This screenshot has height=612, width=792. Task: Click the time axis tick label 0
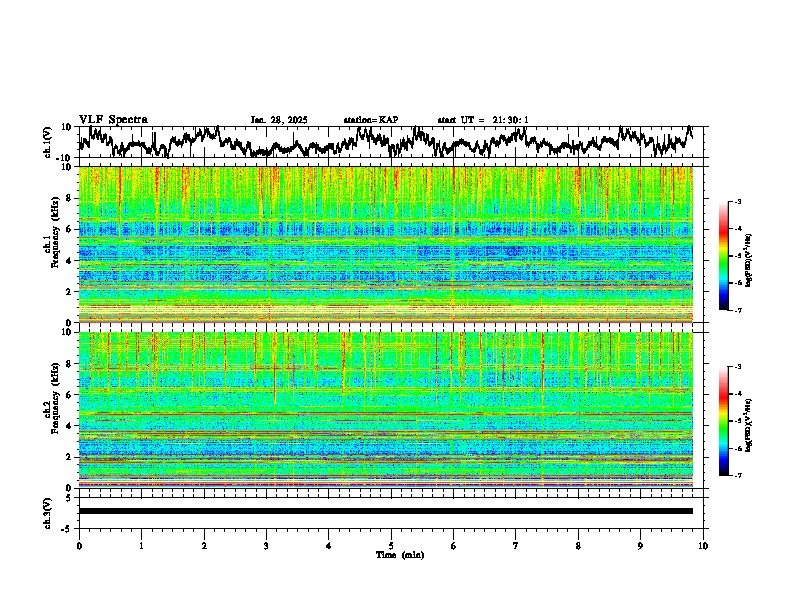pos(79,546)
